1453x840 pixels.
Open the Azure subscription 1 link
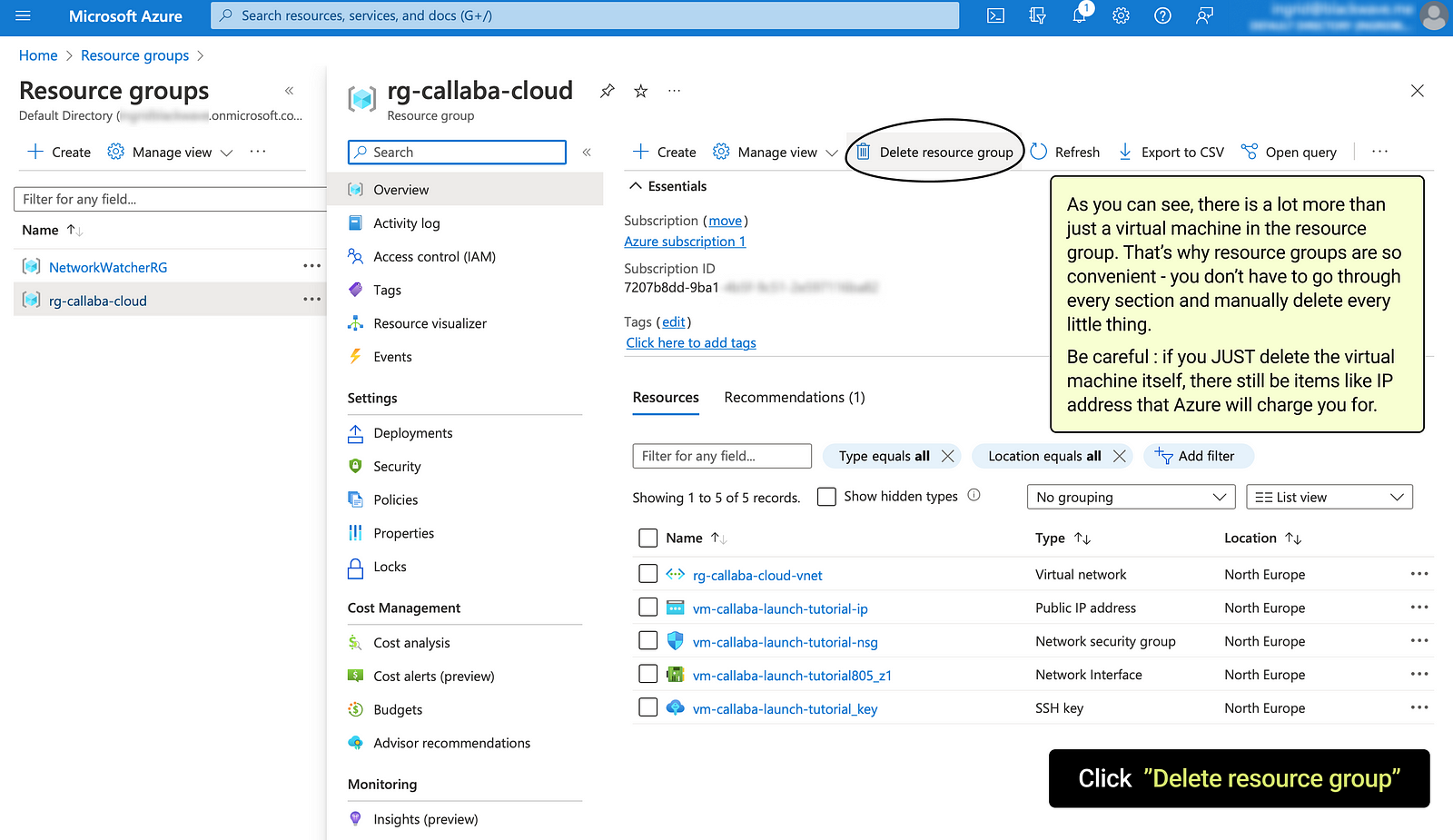685,242
